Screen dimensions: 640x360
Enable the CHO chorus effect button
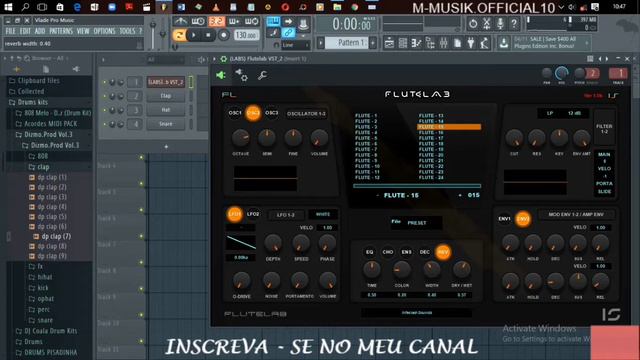coord(388,252)
